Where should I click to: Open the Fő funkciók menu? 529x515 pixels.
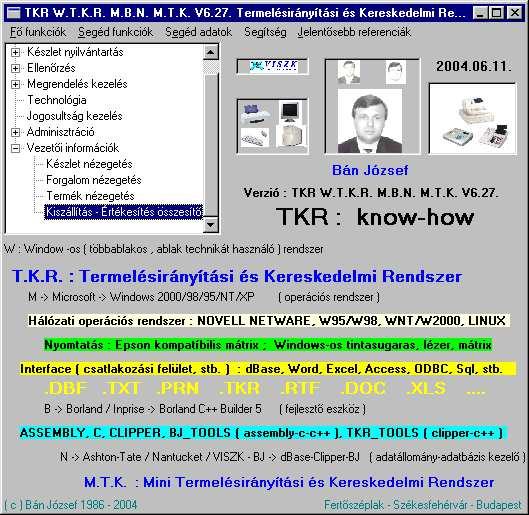tap(38, 32)
